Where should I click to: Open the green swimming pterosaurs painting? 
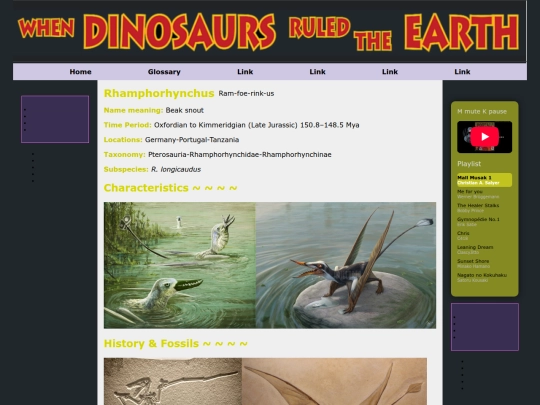pos(180,265)
